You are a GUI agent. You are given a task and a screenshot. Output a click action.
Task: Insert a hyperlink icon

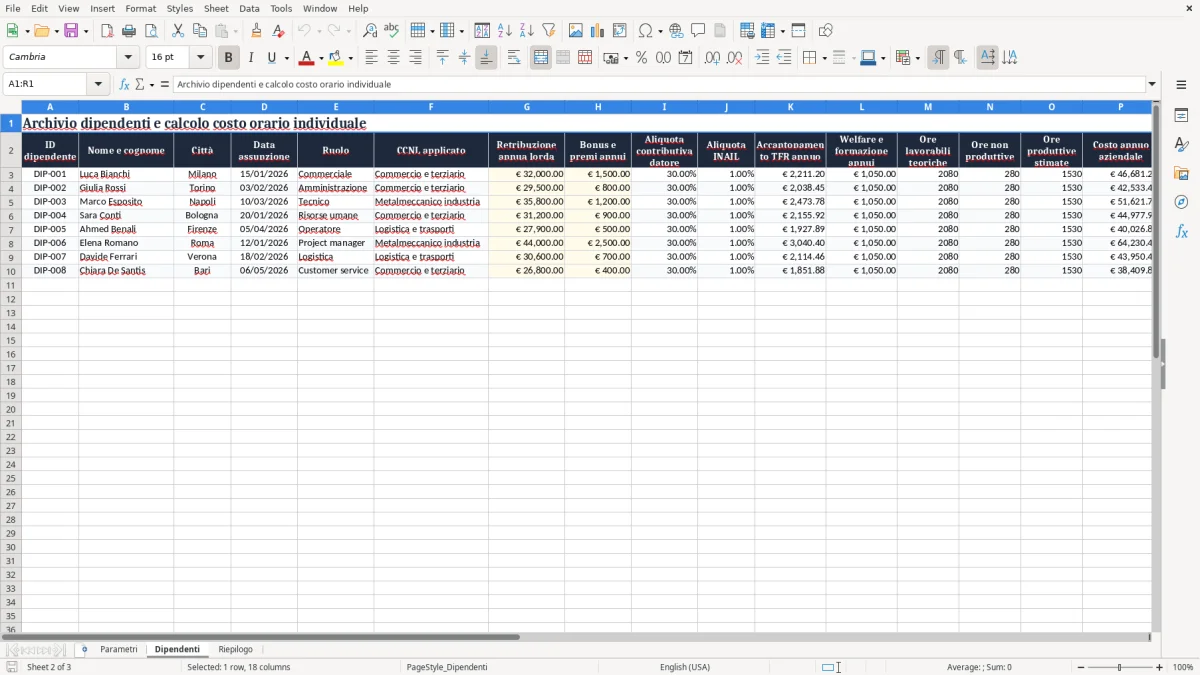676,31
